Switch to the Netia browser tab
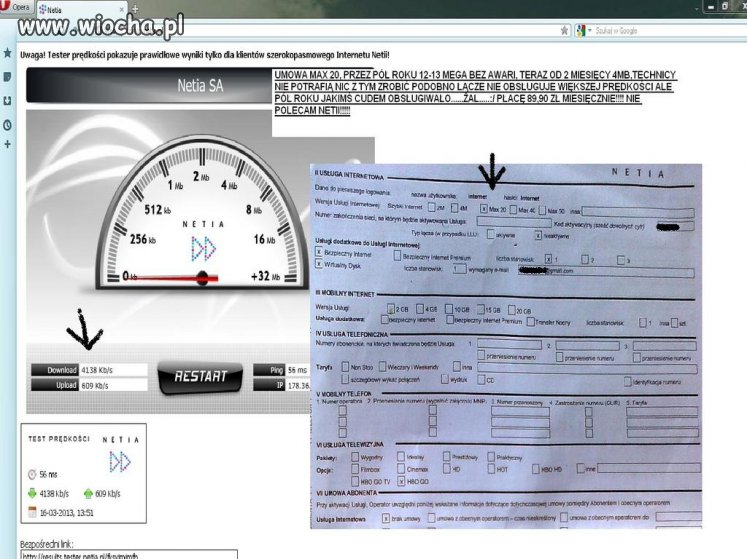 (81, 9)
